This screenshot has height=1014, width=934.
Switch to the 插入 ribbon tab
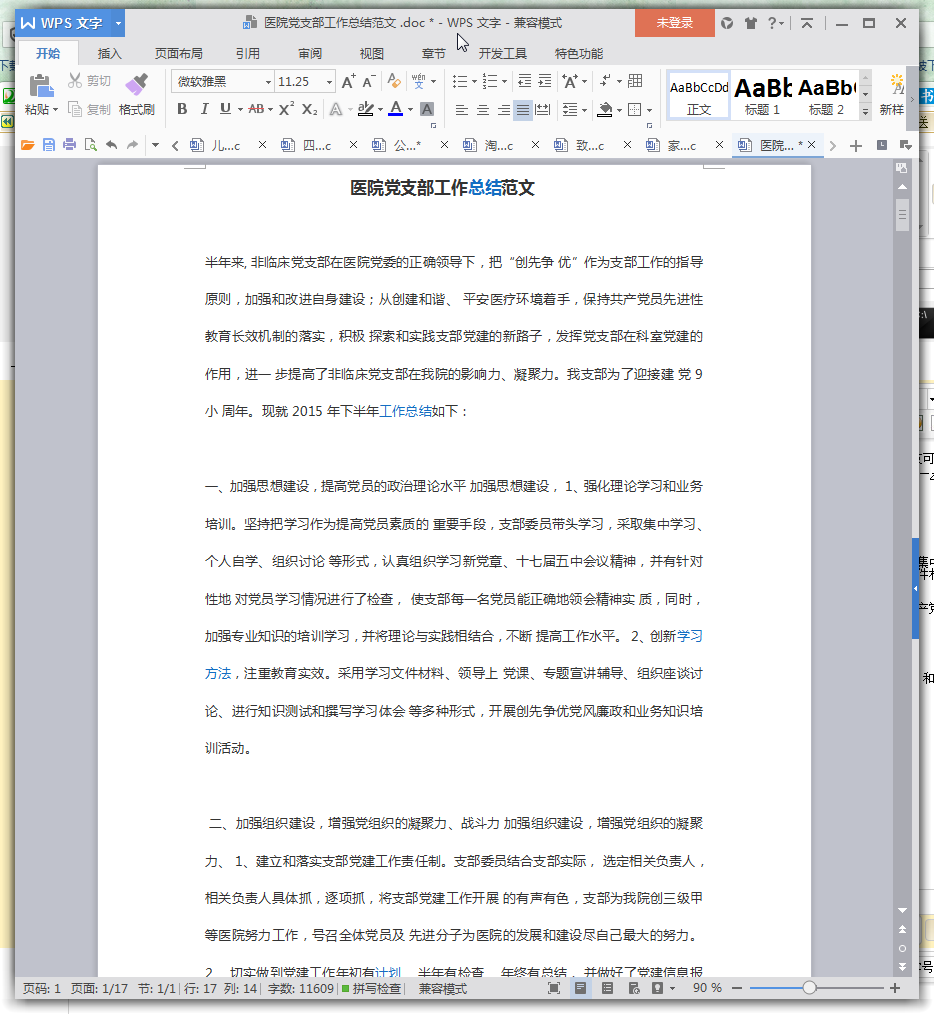click(x=109, y=54)
